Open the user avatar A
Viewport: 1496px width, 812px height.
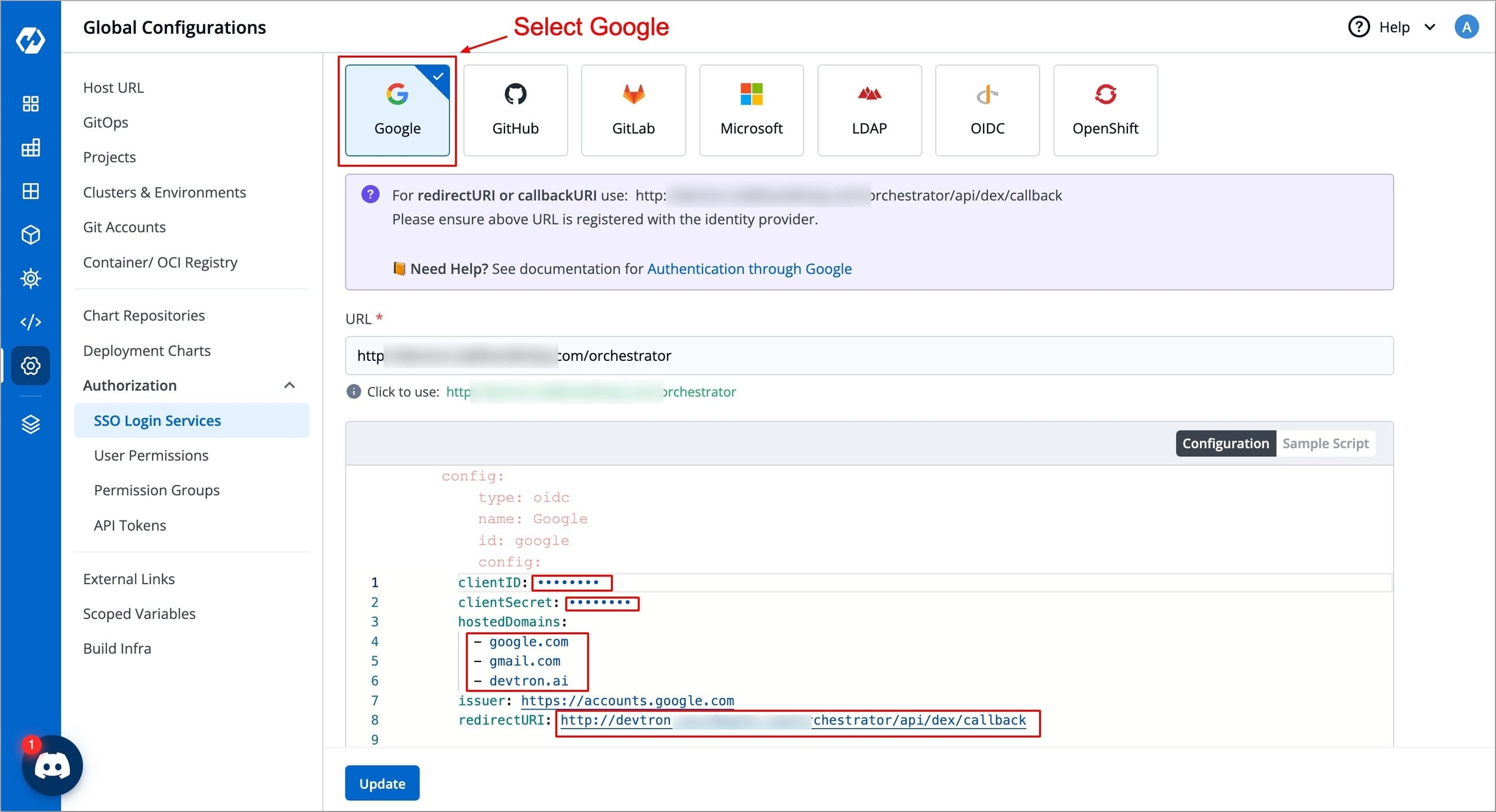click(1466, 27)
